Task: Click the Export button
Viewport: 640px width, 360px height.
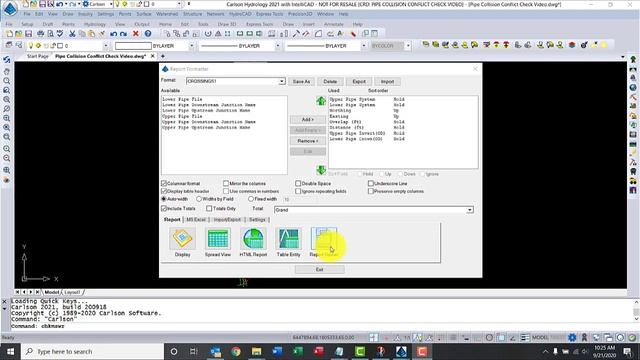Action: tap(359, 82)
